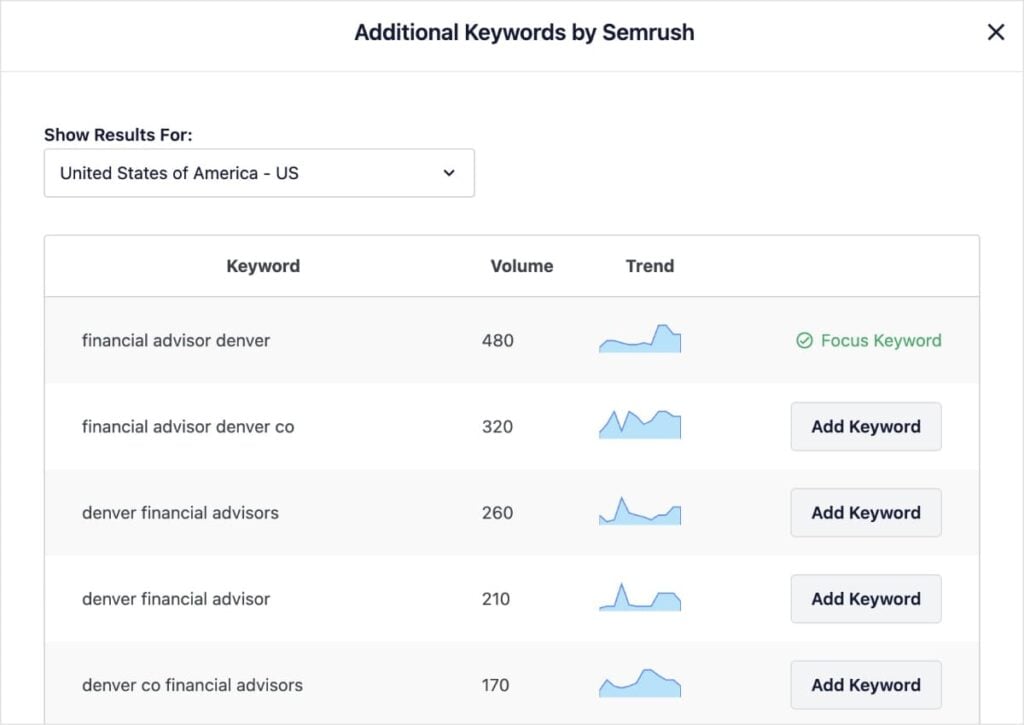Click the trend graph for denver co financial advisors
The height and width of the screenshot is (725, 1024).
click(640, 684)
